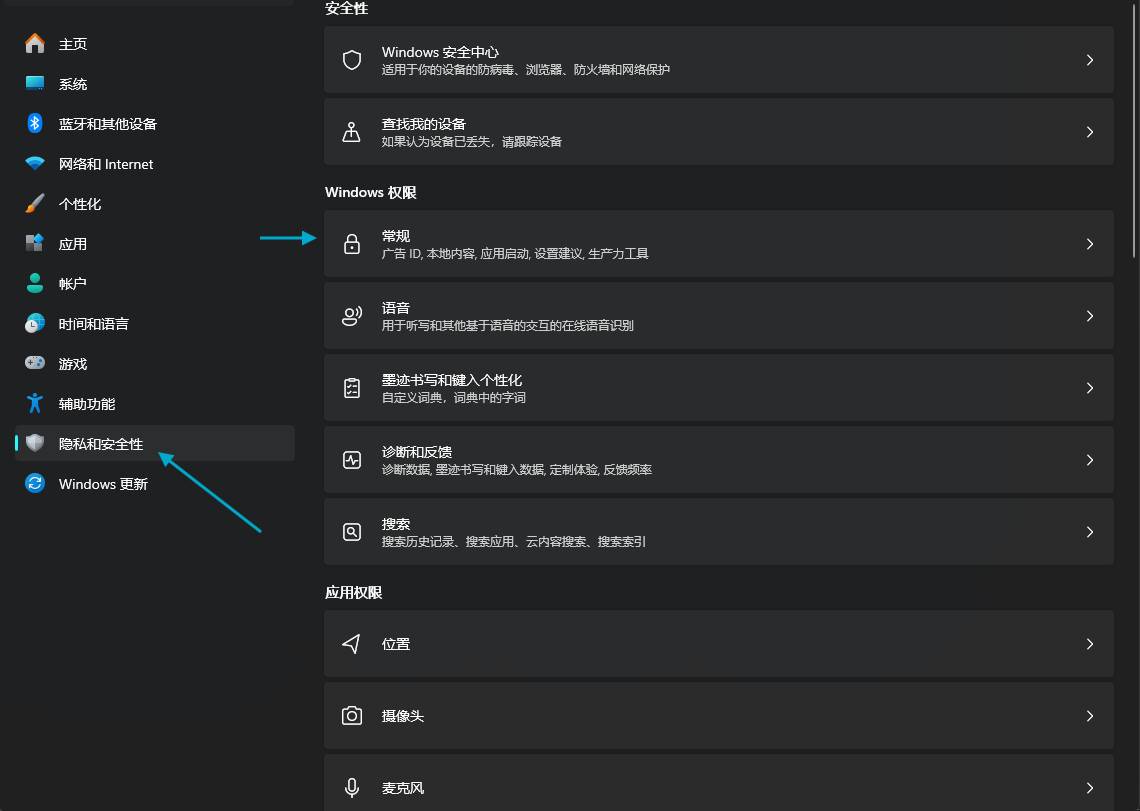The height and width of the screenshot is (811, 1140).
Task: Click the speech head icon of 语音
Action: (x=352, y=316)
